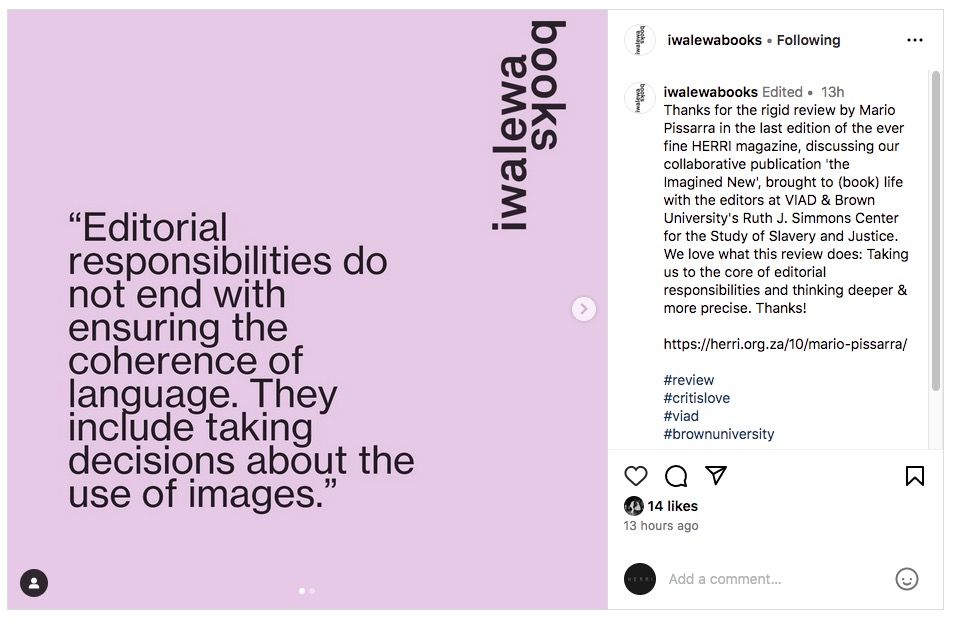Image resolution: width=959 pixels, height=626 pixels.
Task: Open iwalewabooks username in header
Action: (x=713, y=40)
